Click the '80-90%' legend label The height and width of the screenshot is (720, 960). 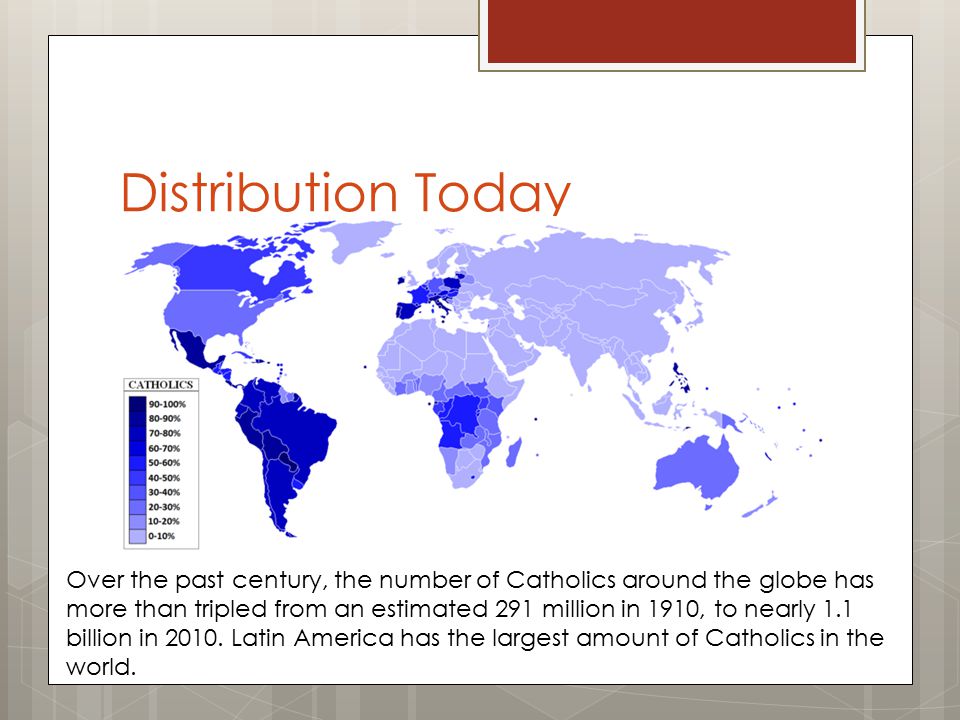pyautogui.click(x=164, y=419)
